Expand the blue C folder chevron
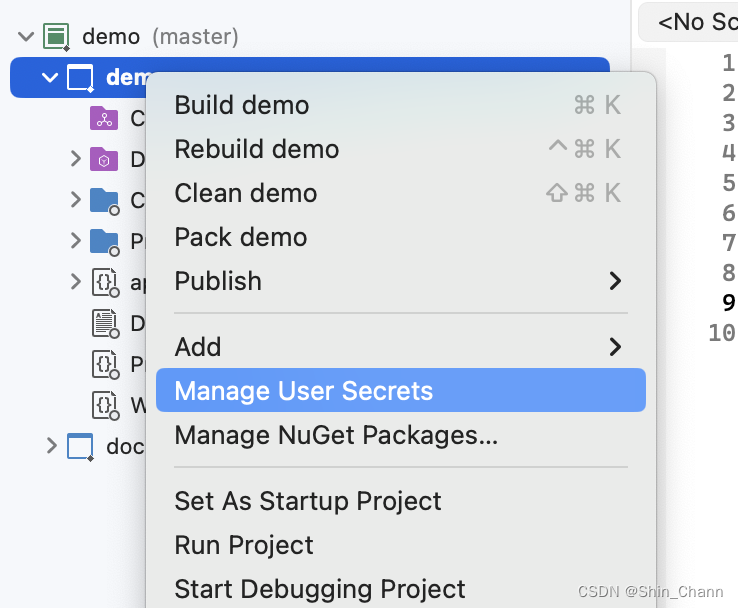Viewport: 738px width, 608px height. tap(75, 200)
